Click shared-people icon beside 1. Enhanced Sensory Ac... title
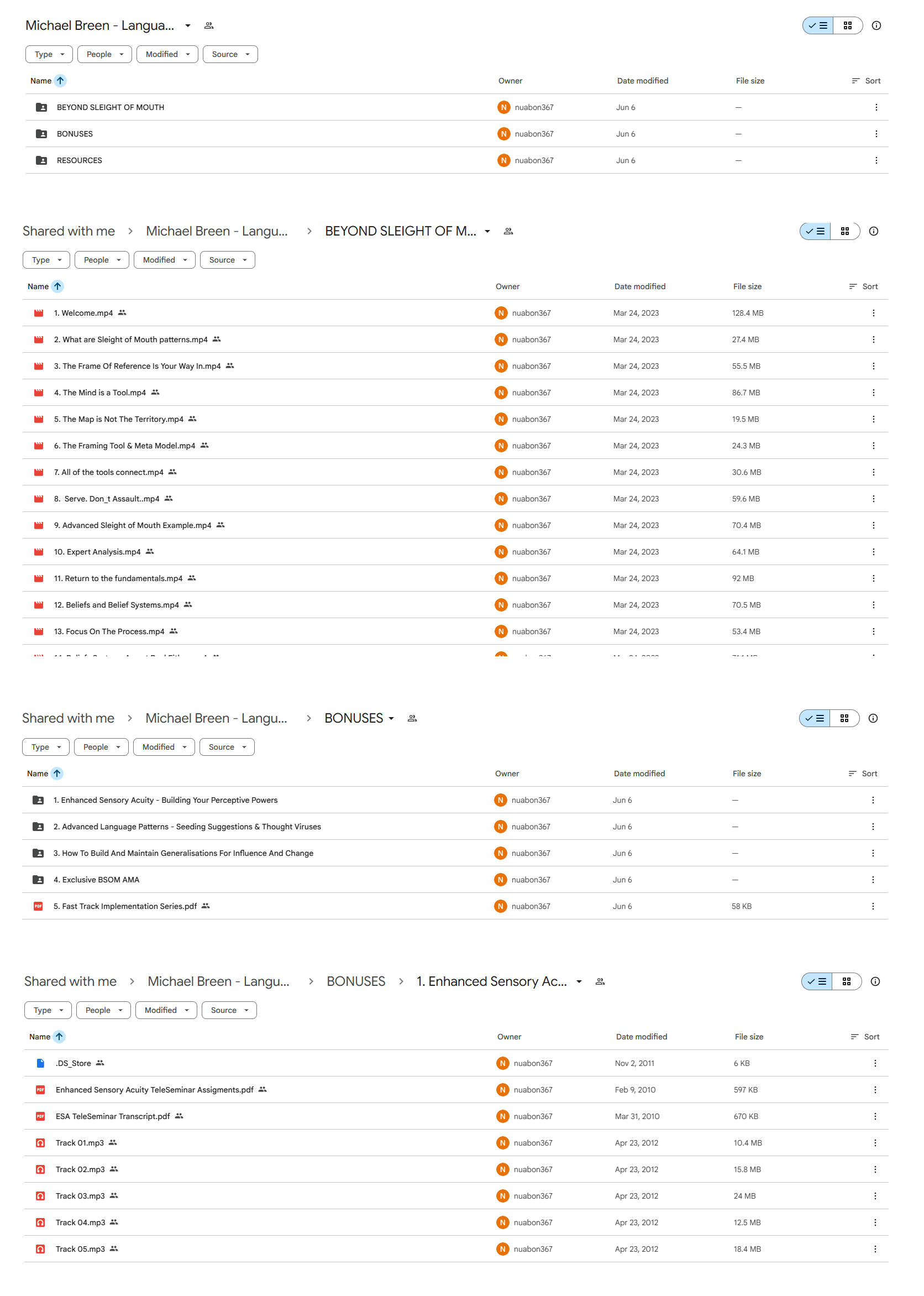The width and height of the screenshot is (924, 1296). 600,982
